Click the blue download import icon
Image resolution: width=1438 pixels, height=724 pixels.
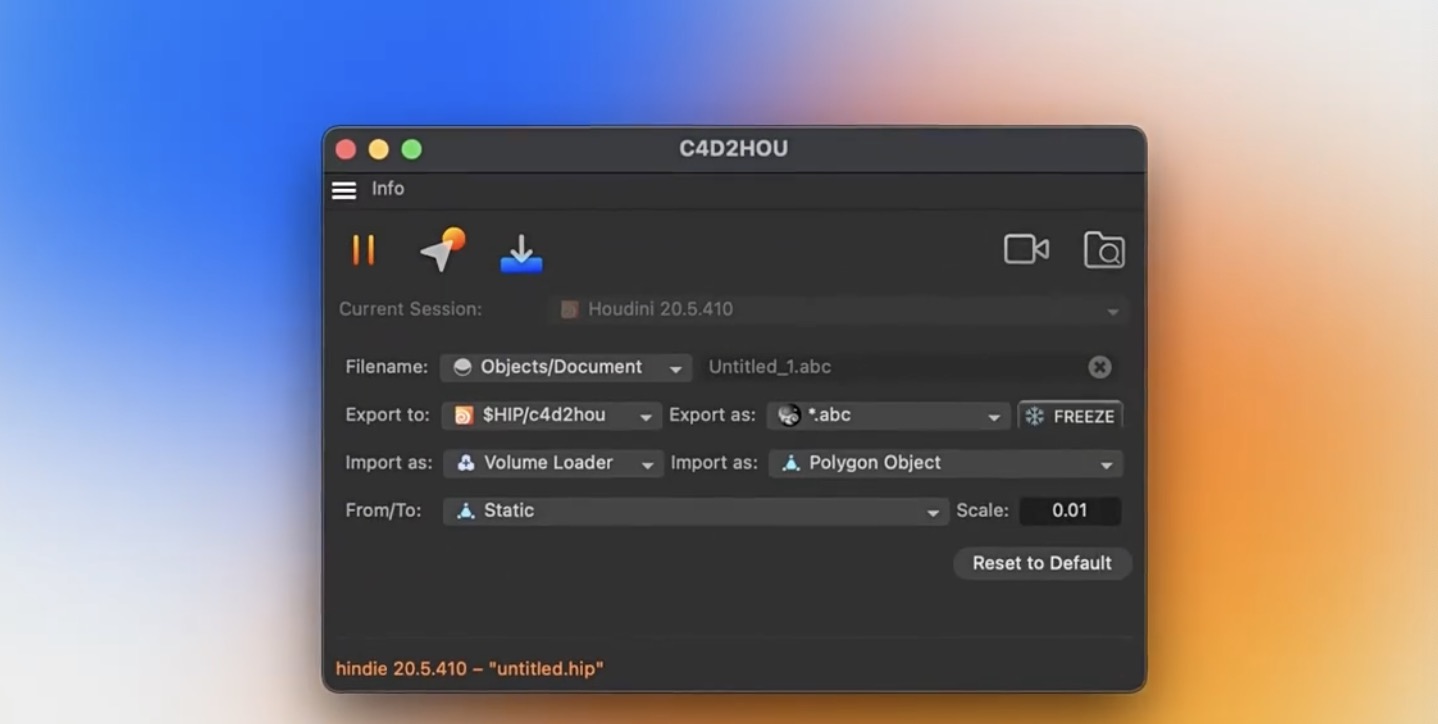[521, 254]
